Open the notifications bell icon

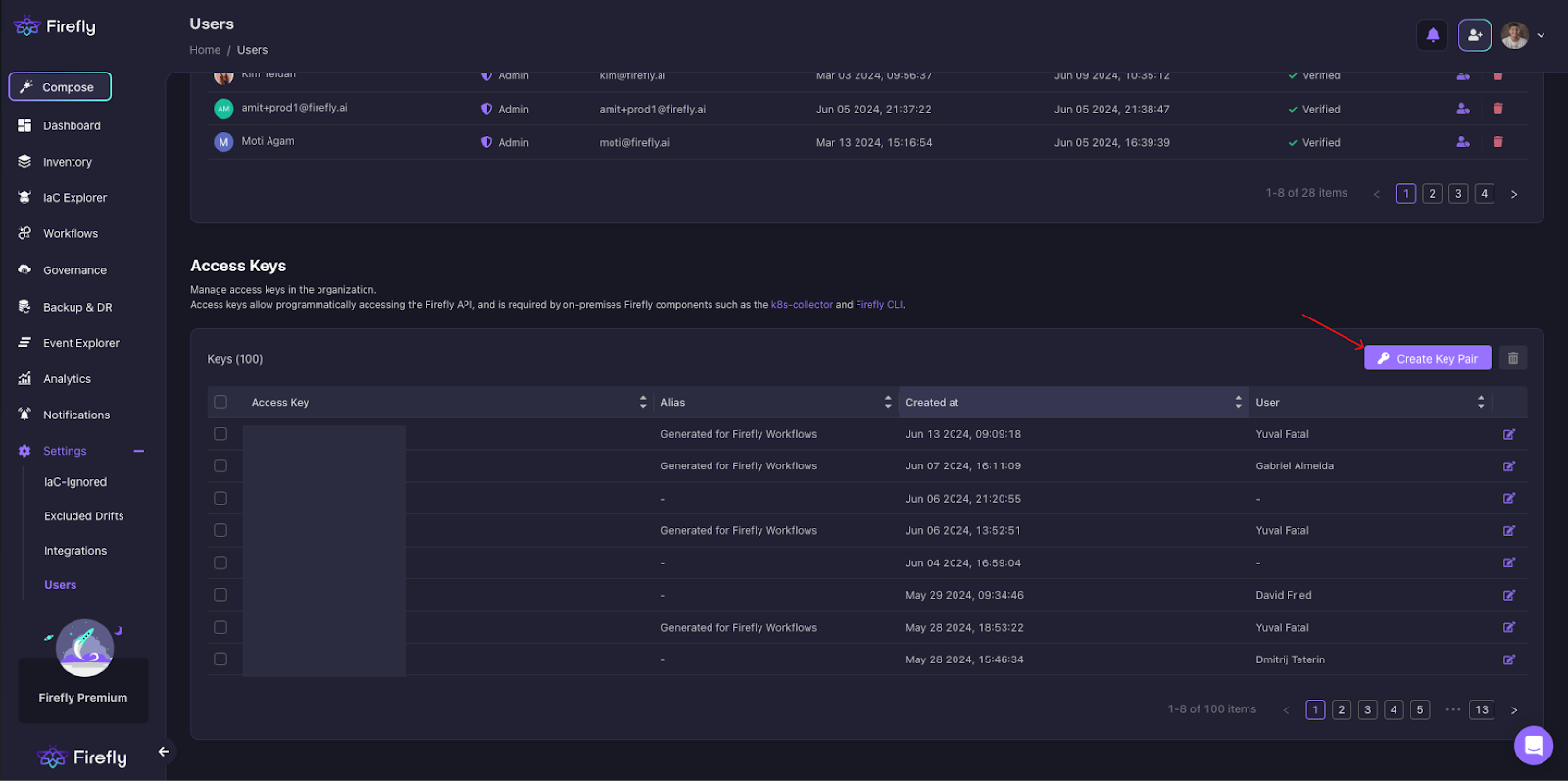[1433, 35]
